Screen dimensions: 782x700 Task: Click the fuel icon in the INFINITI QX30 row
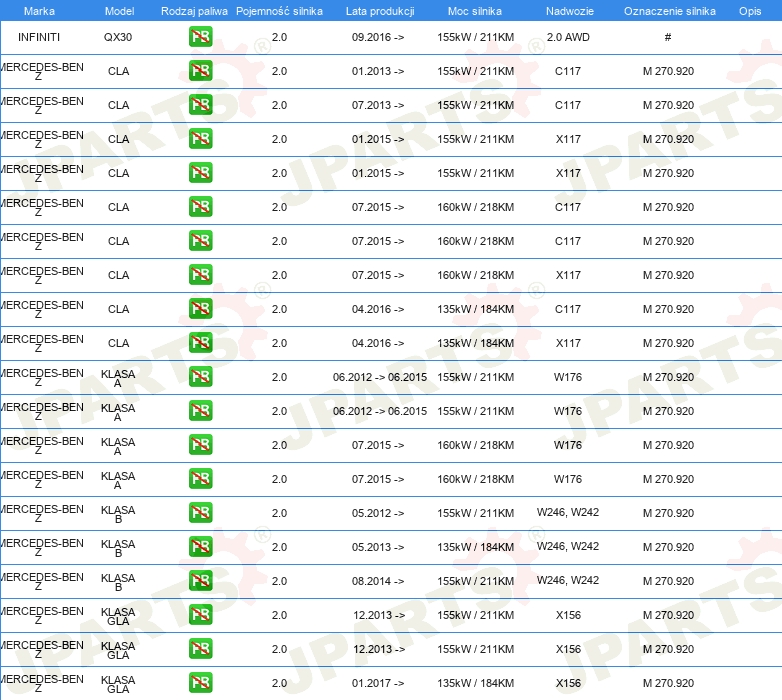click(x=200, y=37)
